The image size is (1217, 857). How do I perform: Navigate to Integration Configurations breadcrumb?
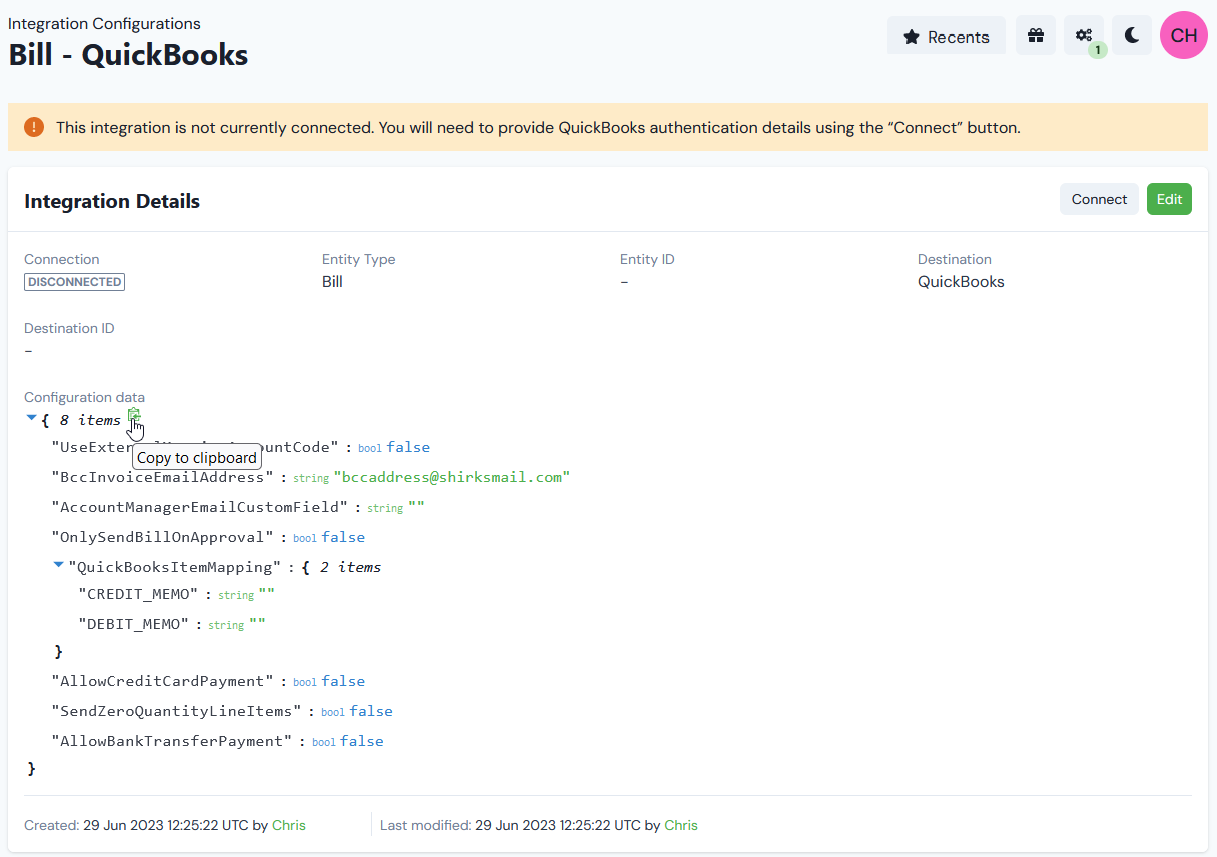pos(104,22)
